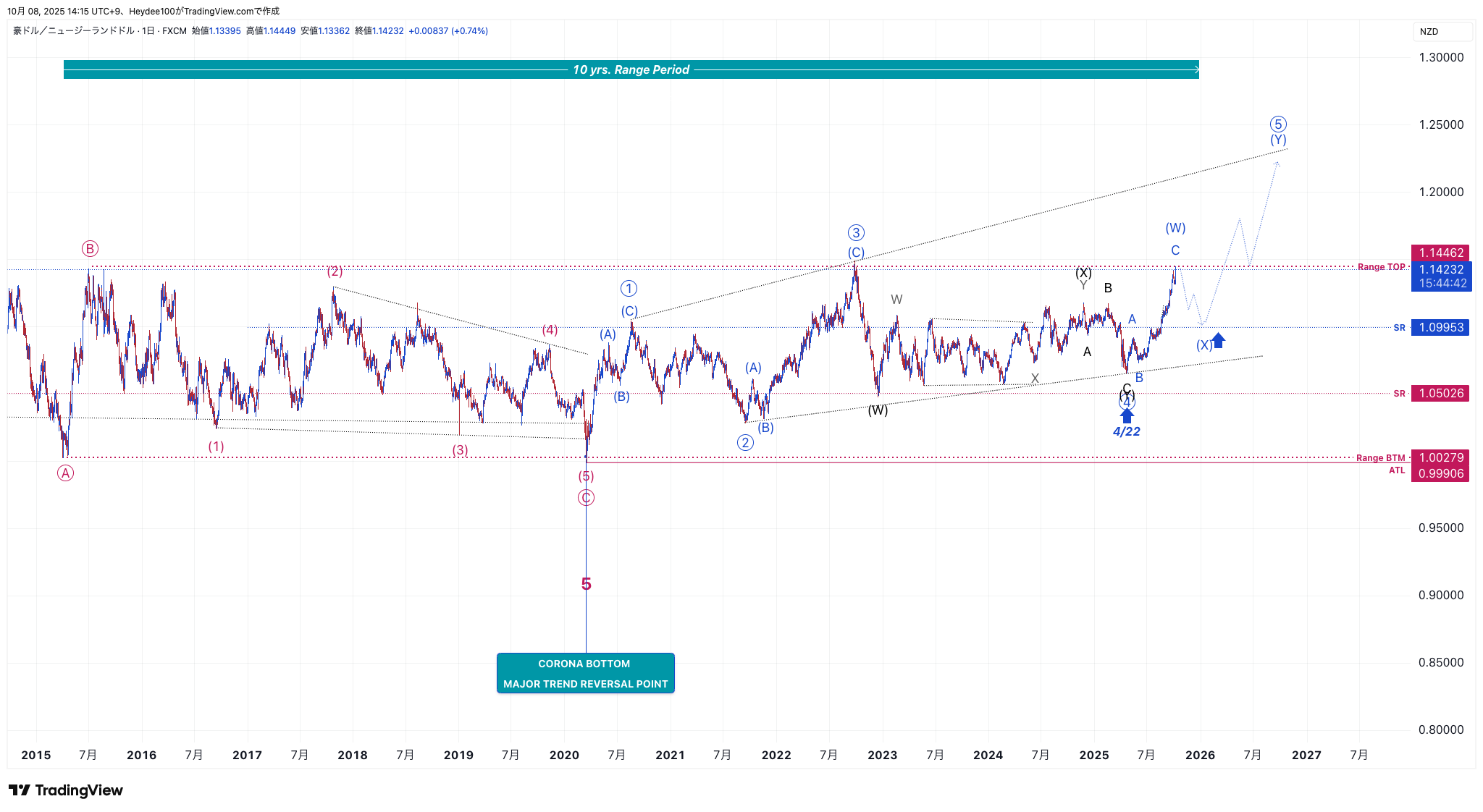Click the pink (2) wave label near 2018
Image resolution: width=1483 pixels, height=812 pixels.
click(335, 271)
